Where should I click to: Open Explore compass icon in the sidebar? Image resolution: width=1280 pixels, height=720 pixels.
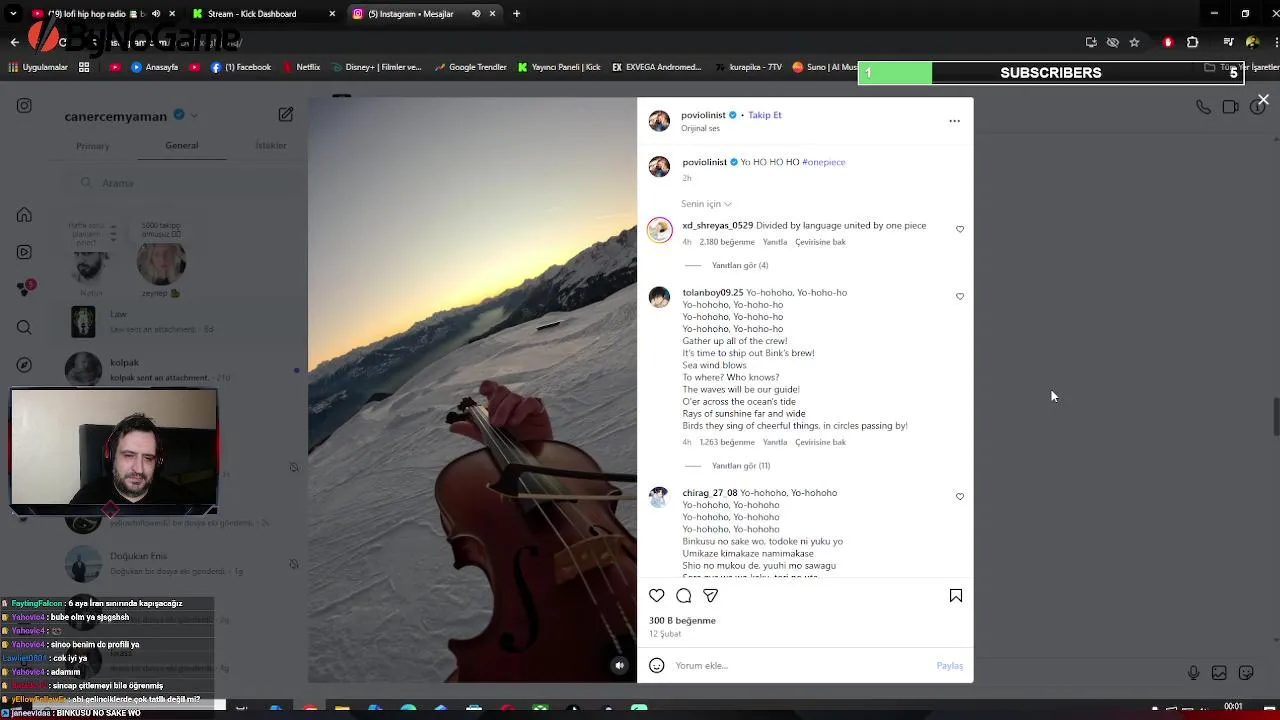[24, 365]
